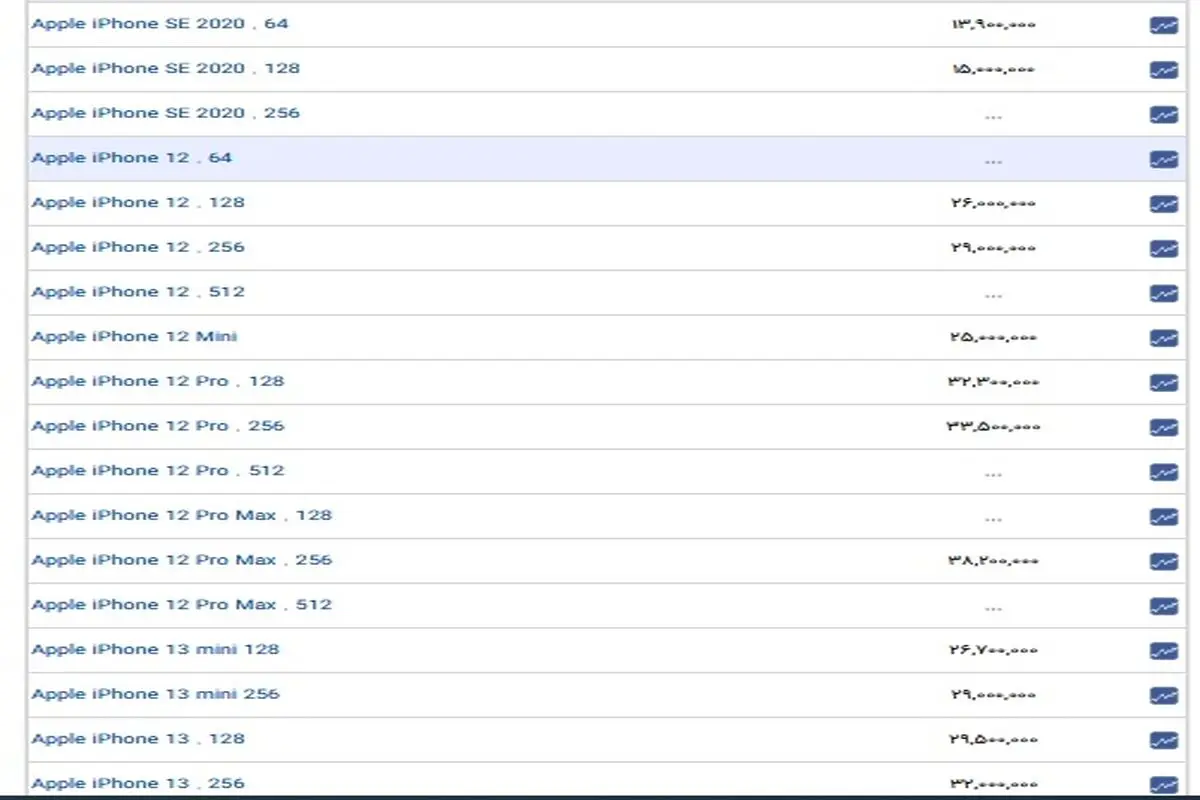The height and width of the screenshot is (800, 1200).
Task: Select the price of iPhone 12 256
Action: (x=993, y=248)
